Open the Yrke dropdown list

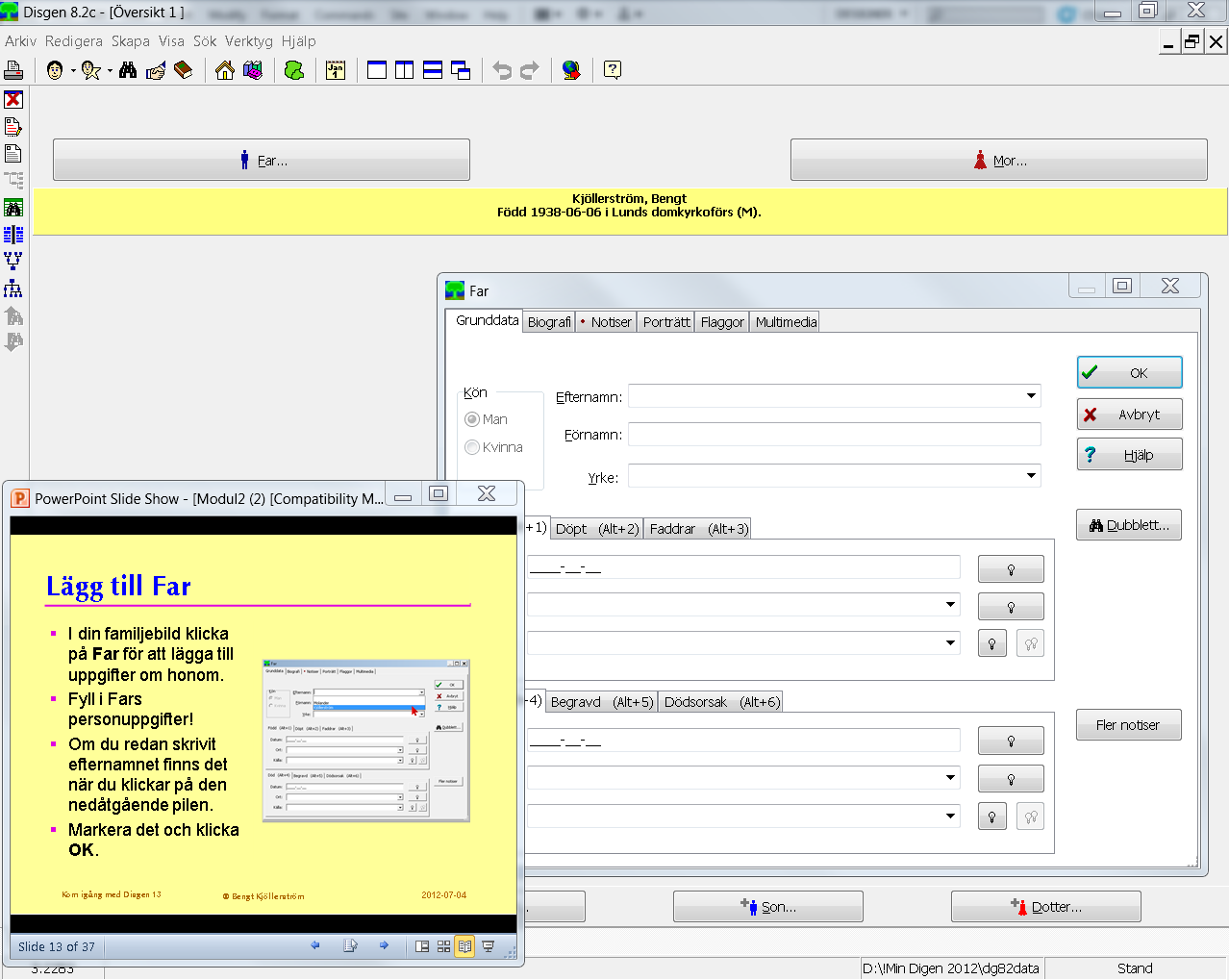pos(1031,476)
